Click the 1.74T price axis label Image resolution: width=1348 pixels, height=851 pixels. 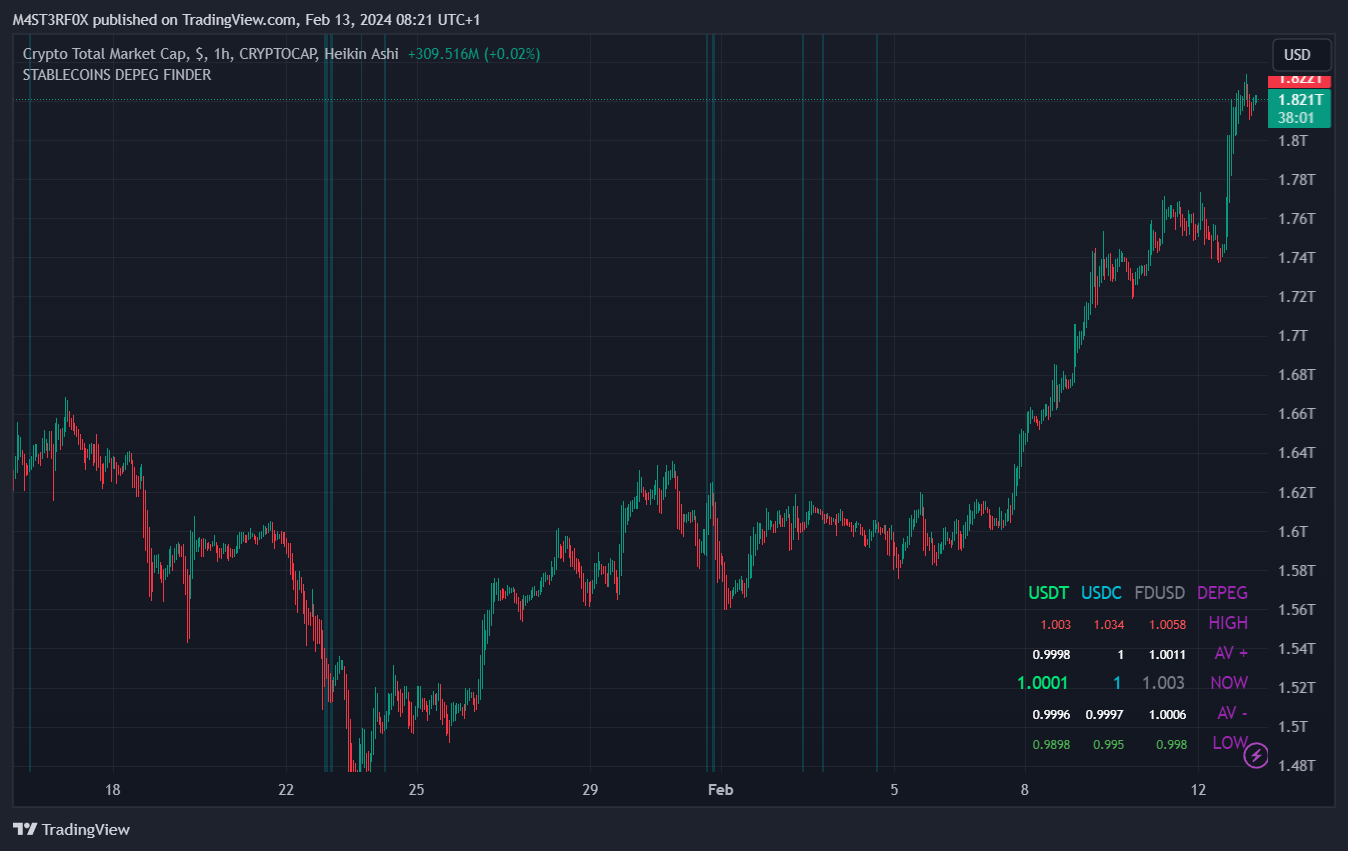tap(1296, 257)
